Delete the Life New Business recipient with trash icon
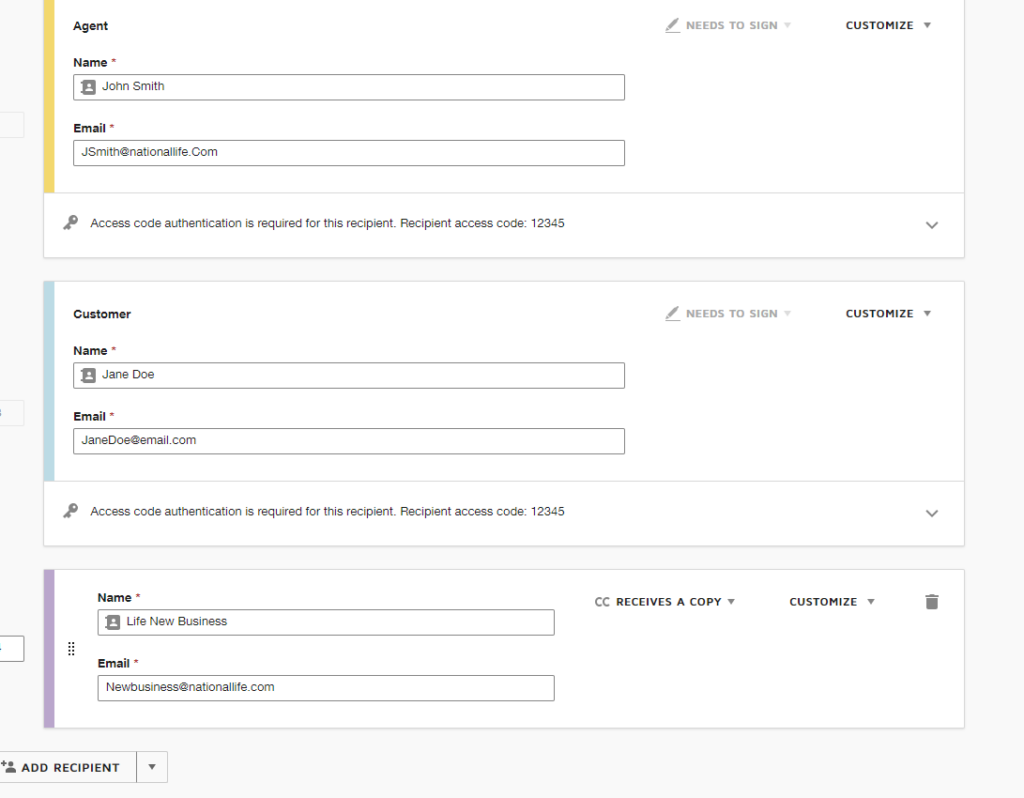The image size is (1024, 798). 931,602
